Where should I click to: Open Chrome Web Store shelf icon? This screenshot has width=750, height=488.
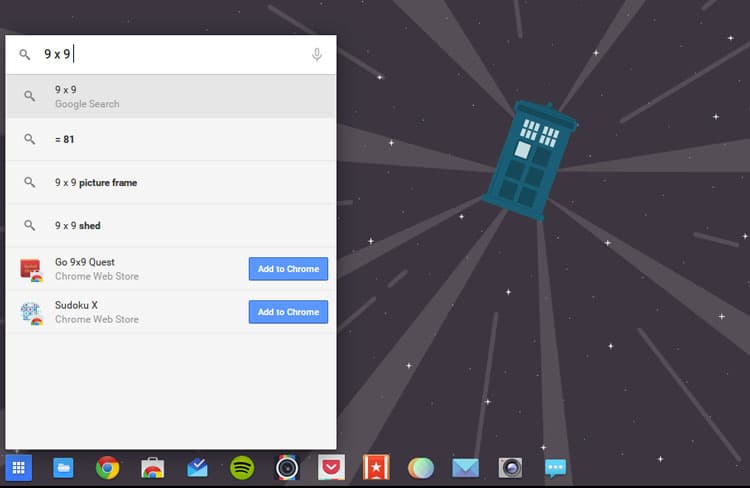(x=153, y=467)
